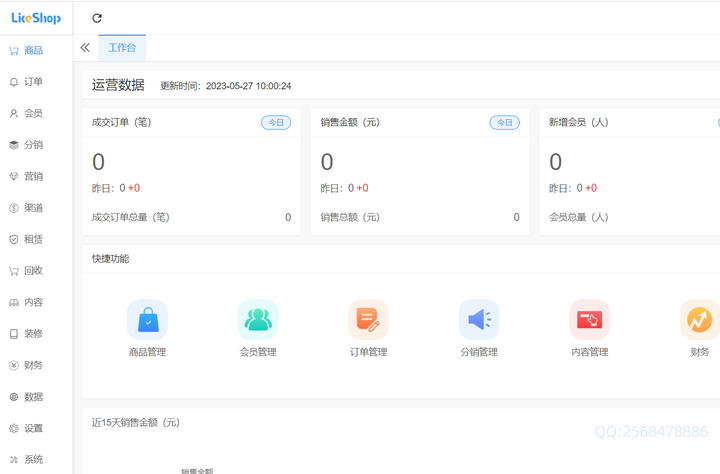Click the globe icon beside 数据
Viewport: 720px width, 474px height.
pos(14,397)
